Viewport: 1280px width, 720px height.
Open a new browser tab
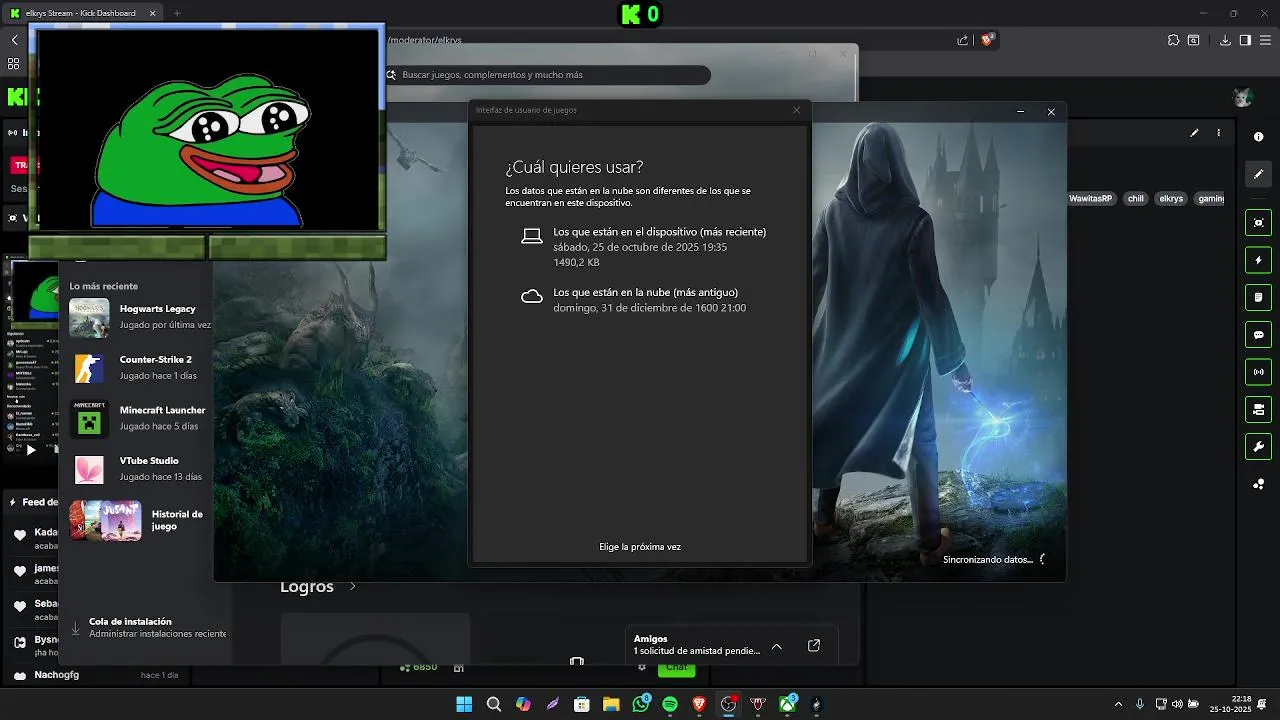point(177,13)
